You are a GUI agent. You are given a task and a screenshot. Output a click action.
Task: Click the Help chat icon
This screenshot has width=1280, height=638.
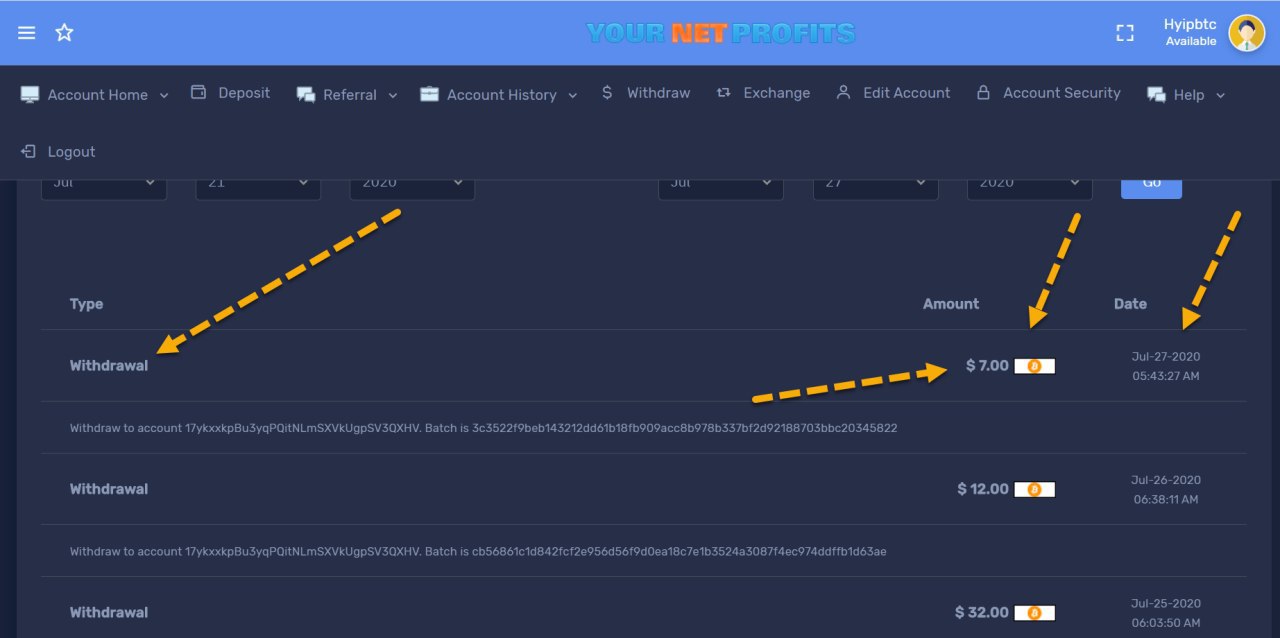pos(1156,94)
